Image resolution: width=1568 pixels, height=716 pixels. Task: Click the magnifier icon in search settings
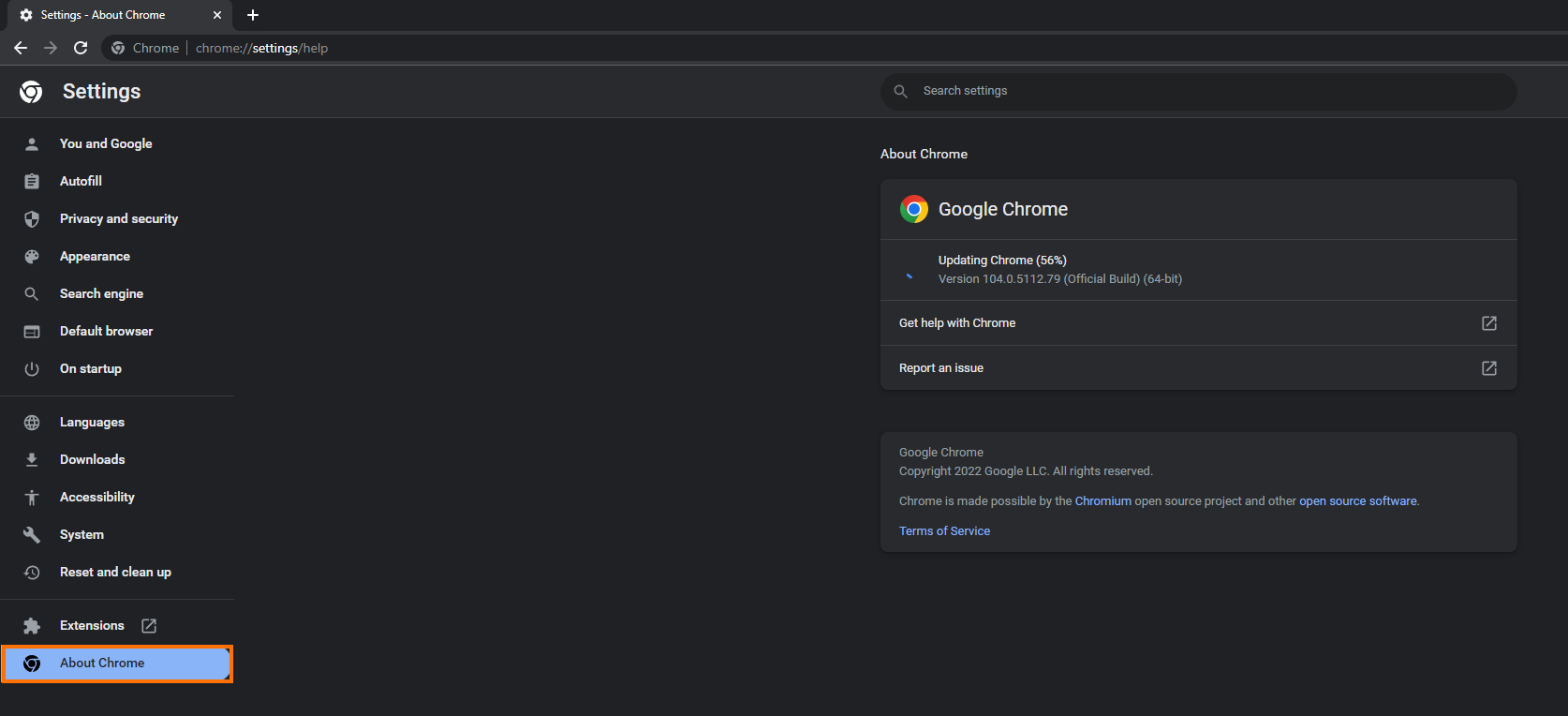(x=900, y=91)
